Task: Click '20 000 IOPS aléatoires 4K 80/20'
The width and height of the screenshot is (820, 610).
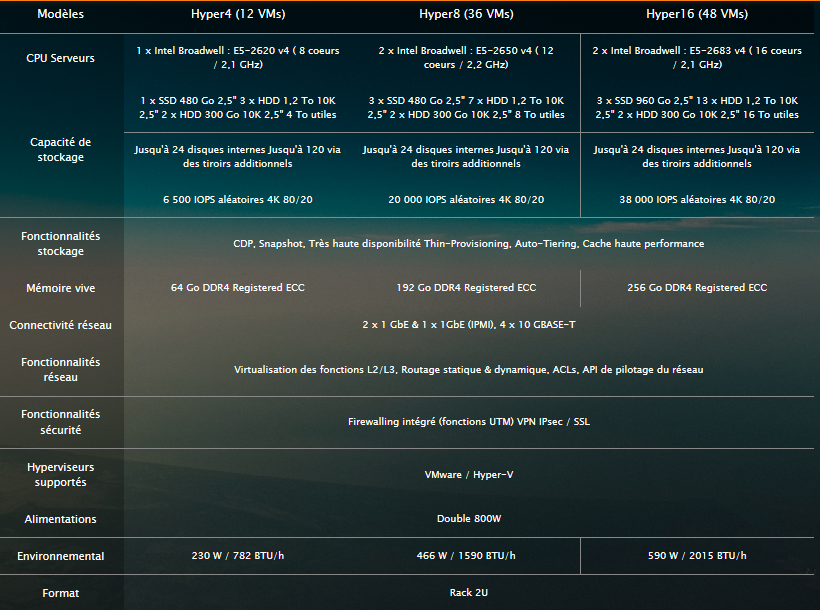Action: click(x=466, y=199)
